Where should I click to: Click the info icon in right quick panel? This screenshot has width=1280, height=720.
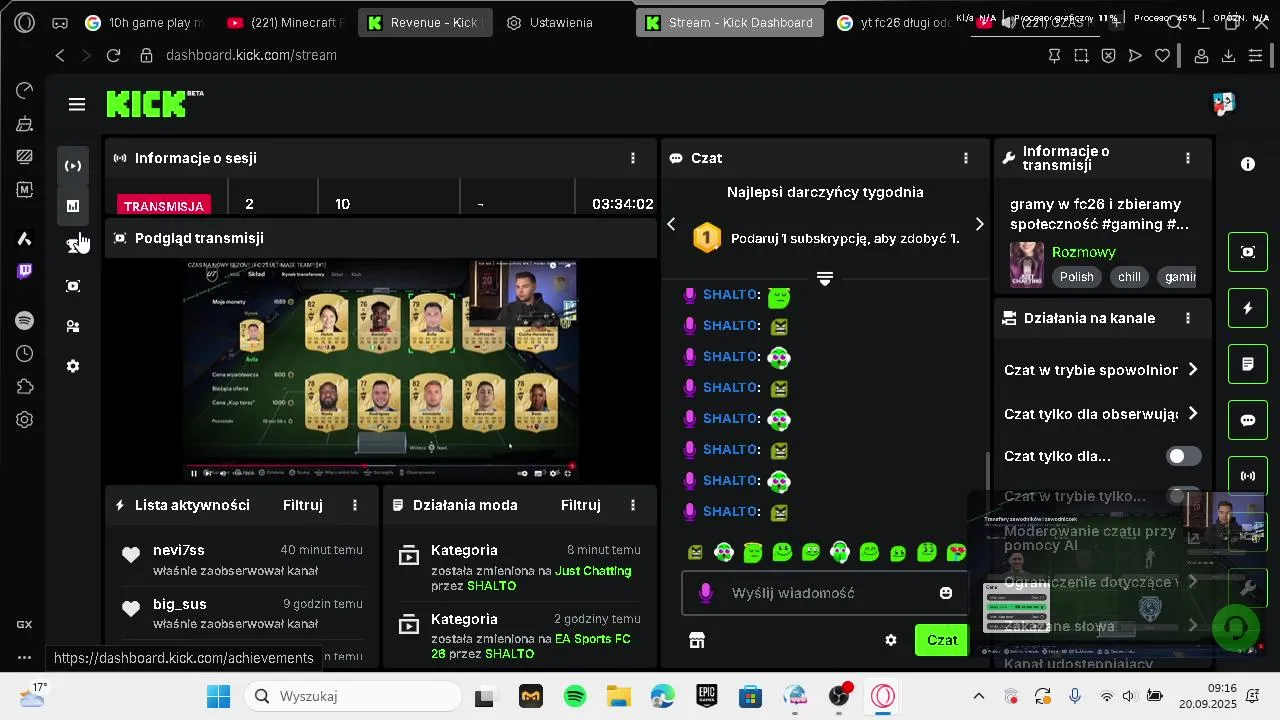point(1248,164)
